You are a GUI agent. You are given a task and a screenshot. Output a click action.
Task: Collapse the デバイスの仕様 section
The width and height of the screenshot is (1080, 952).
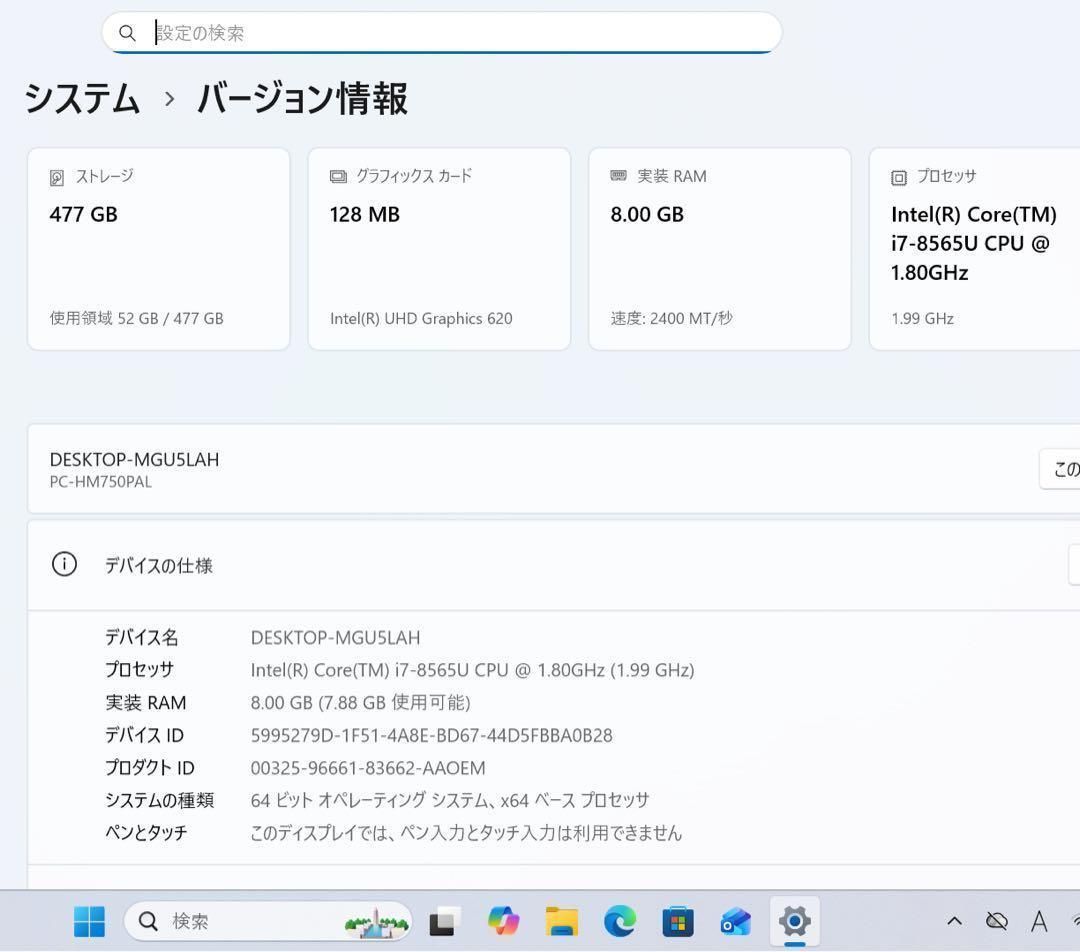(x=1075, y=564)
